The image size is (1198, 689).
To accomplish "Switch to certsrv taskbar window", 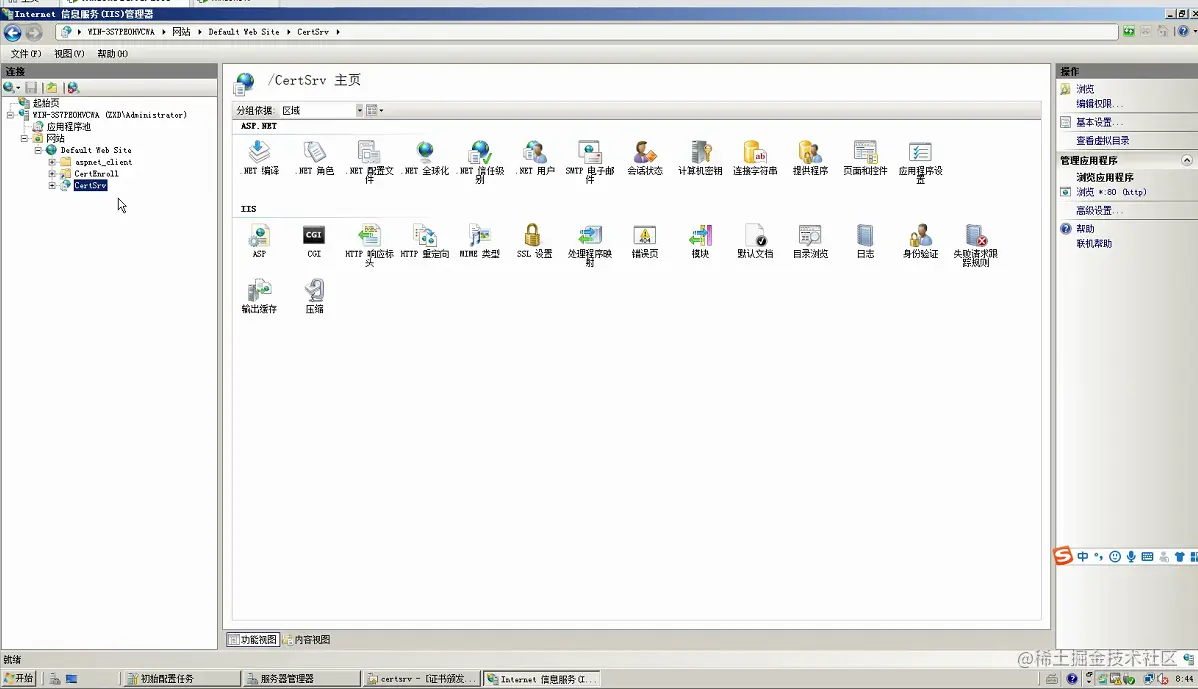I will pos(422,678).
